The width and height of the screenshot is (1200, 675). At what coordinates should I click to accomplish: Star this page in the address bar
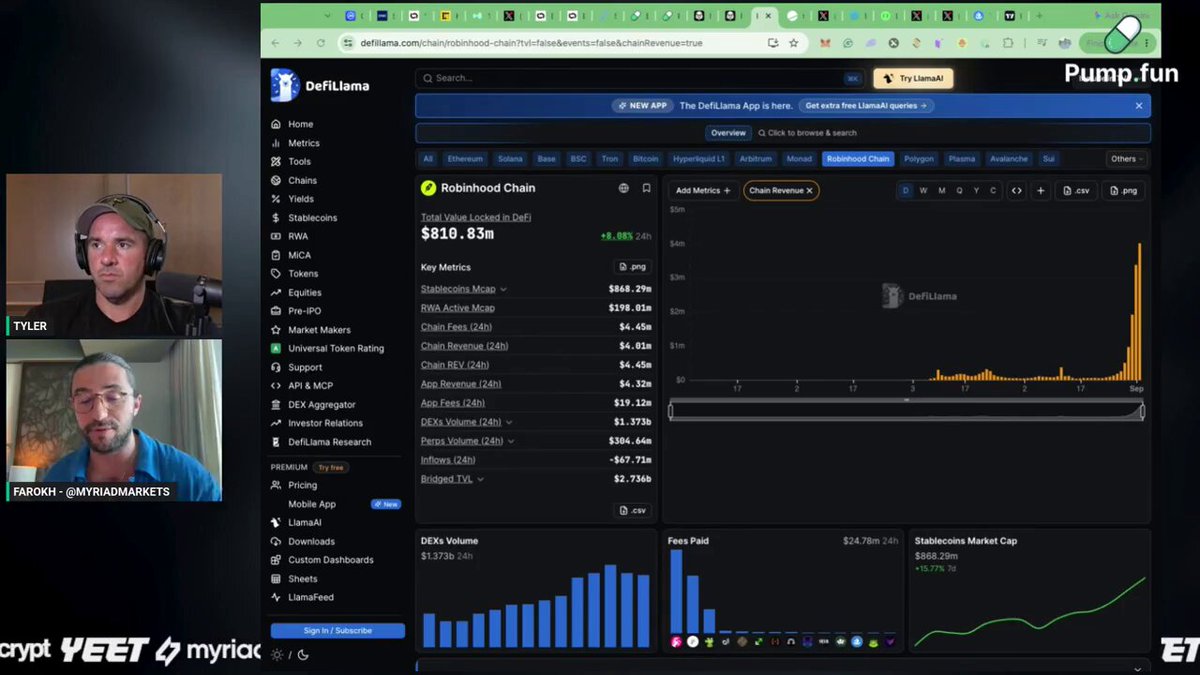point(794,43)
